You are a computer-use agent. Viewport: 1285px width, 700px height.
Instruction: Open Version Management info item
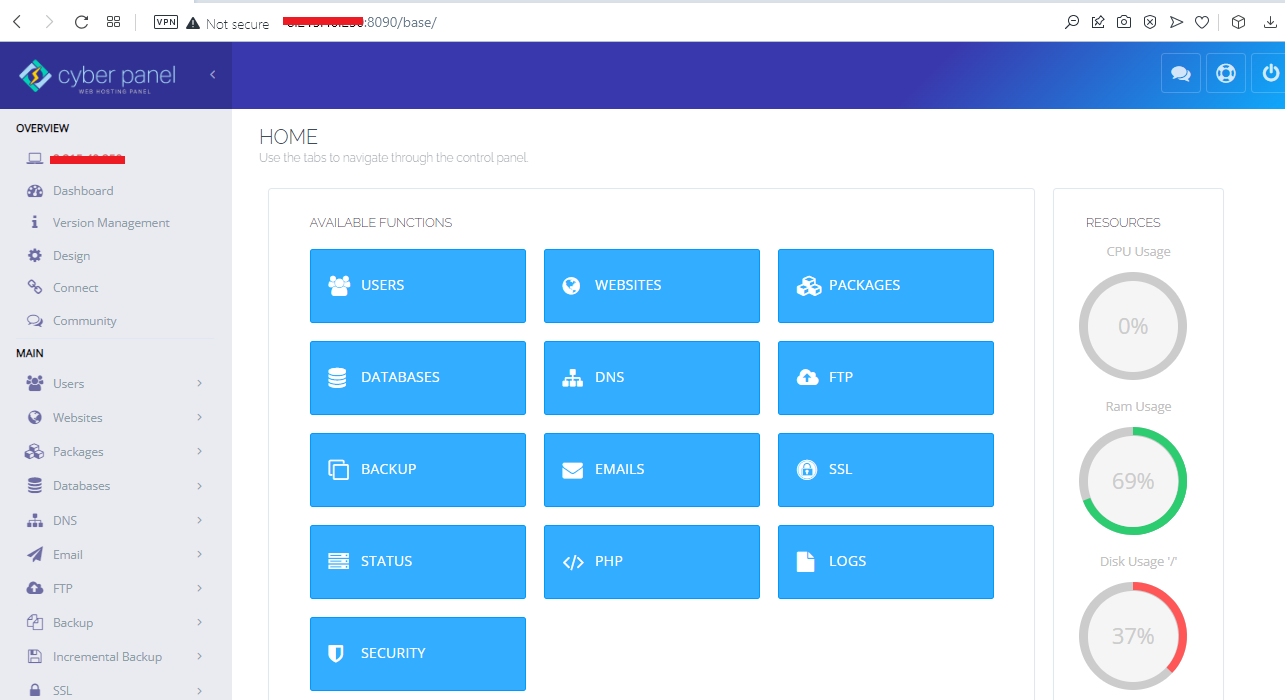tap(111, 223)
